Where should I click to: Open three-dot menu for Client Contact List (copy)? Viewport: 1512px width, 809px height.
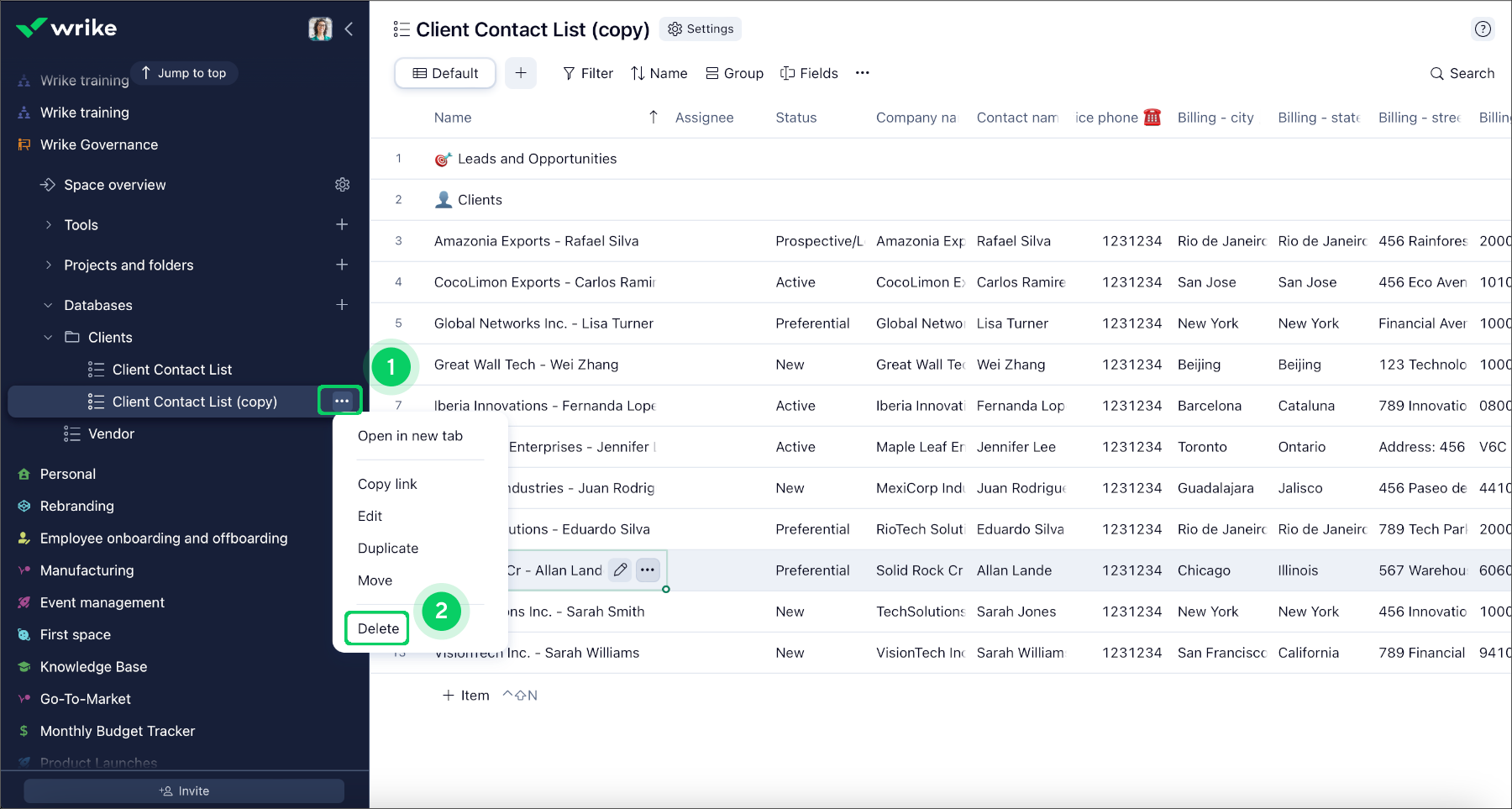pyautogui.click(x=341, y=401)
